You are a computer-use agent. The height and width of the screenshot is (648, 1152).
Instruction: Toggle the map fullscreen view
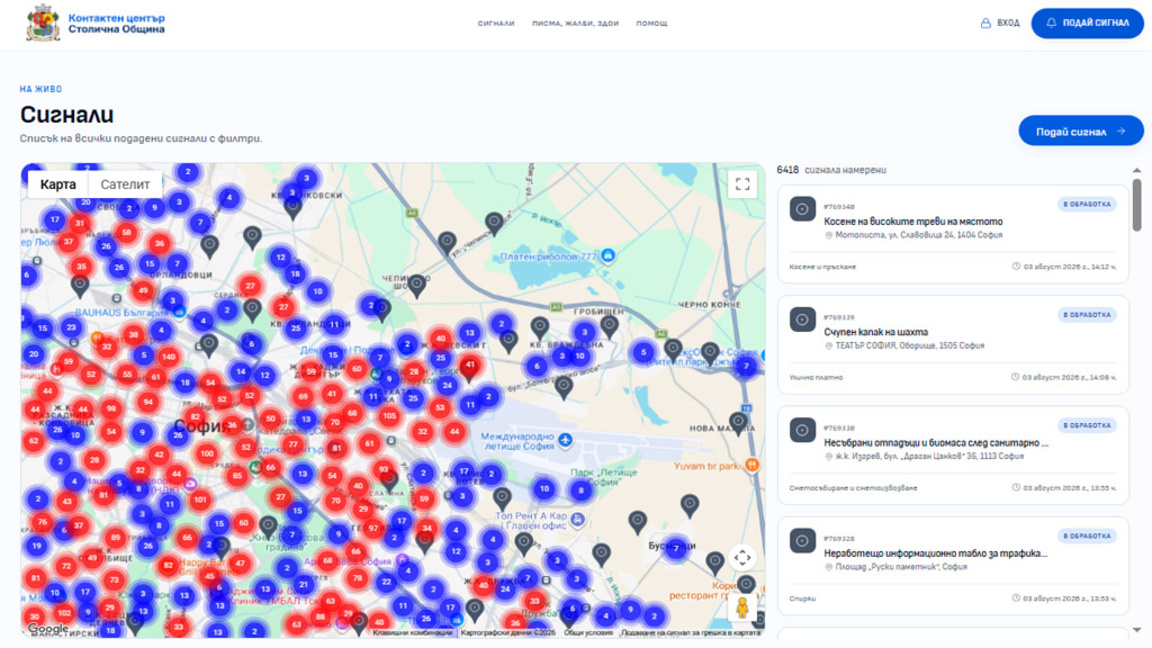(x=742, y=184)
